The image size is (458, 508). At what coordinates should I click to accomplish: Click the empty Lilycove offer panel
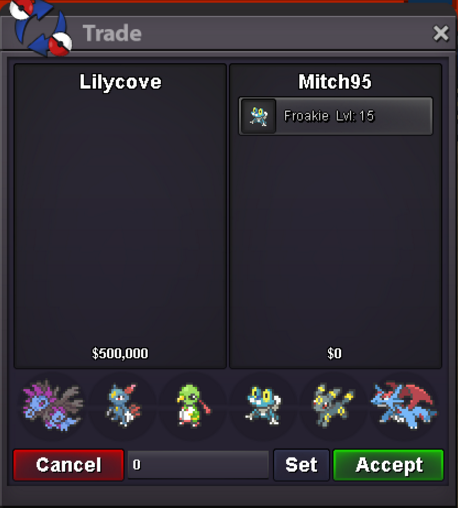[x=120, y=217]
